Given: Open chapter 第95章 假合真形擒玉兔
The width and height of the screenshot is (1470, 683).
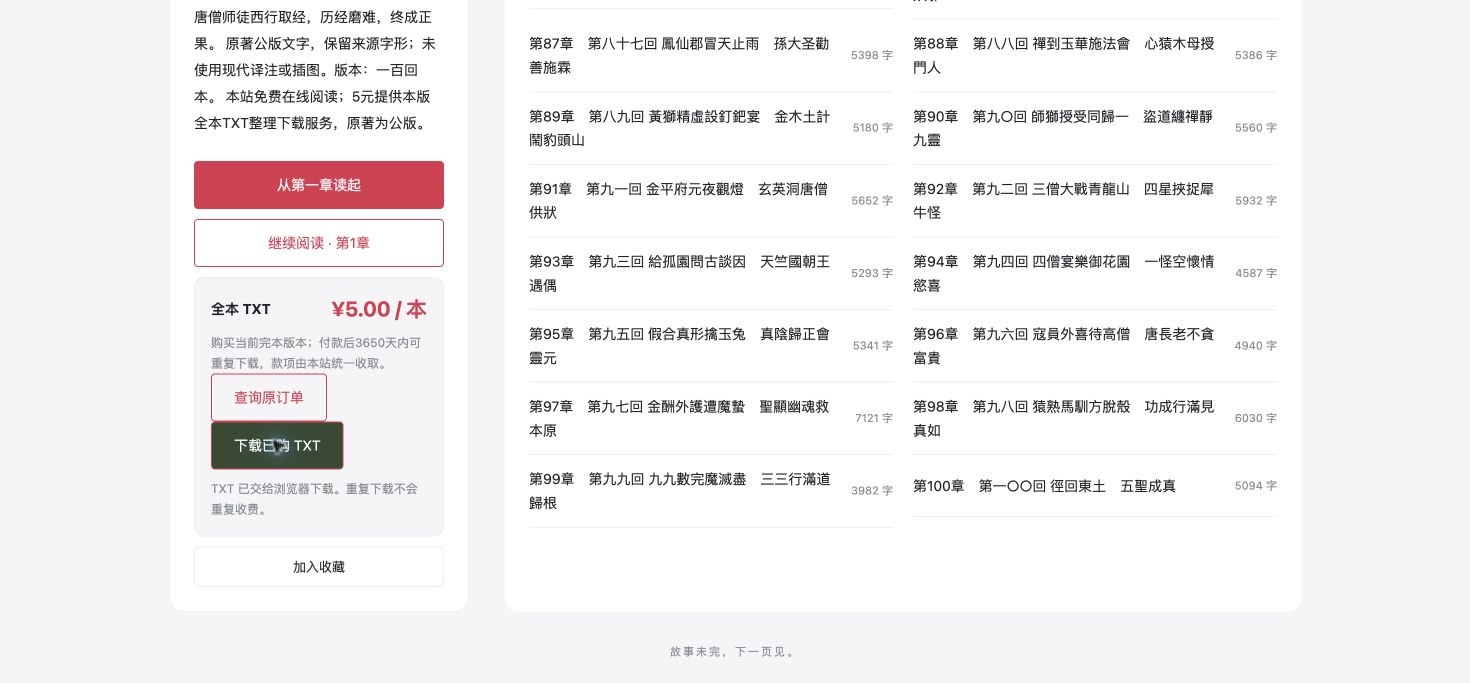Looking at the screenshot, I should tap(711, 346).
